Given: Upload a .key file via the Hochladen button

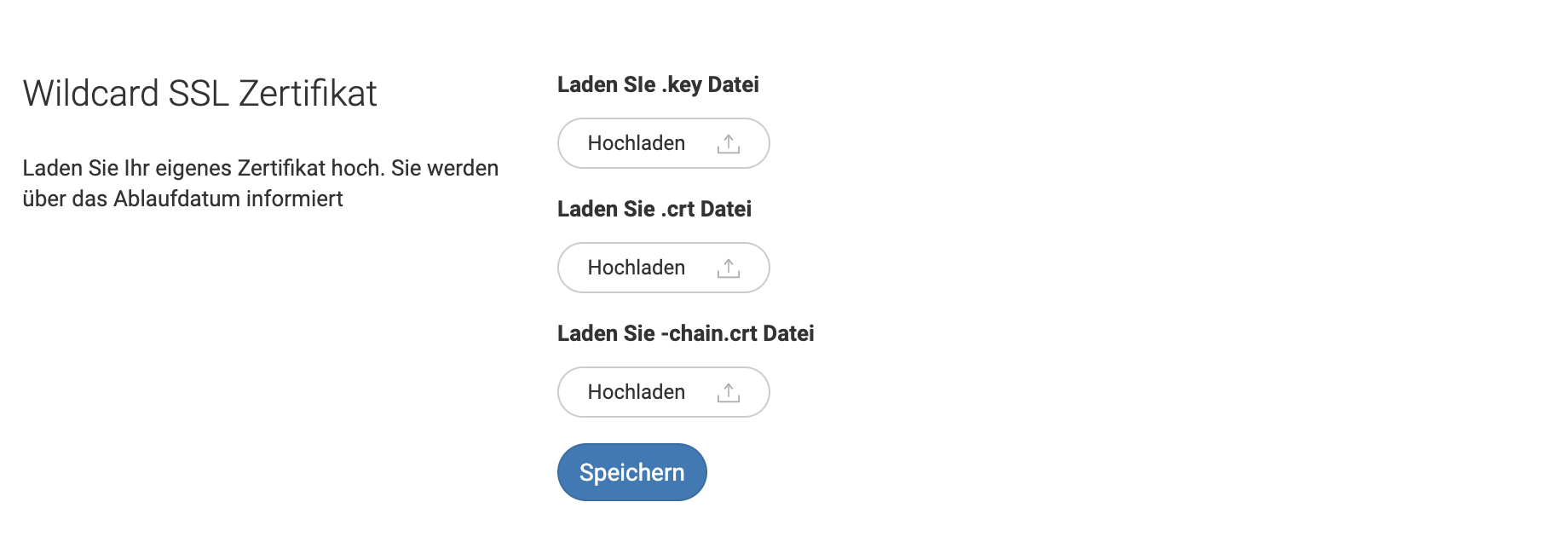Looking at the screenshot, I should (x=664, y=143).
